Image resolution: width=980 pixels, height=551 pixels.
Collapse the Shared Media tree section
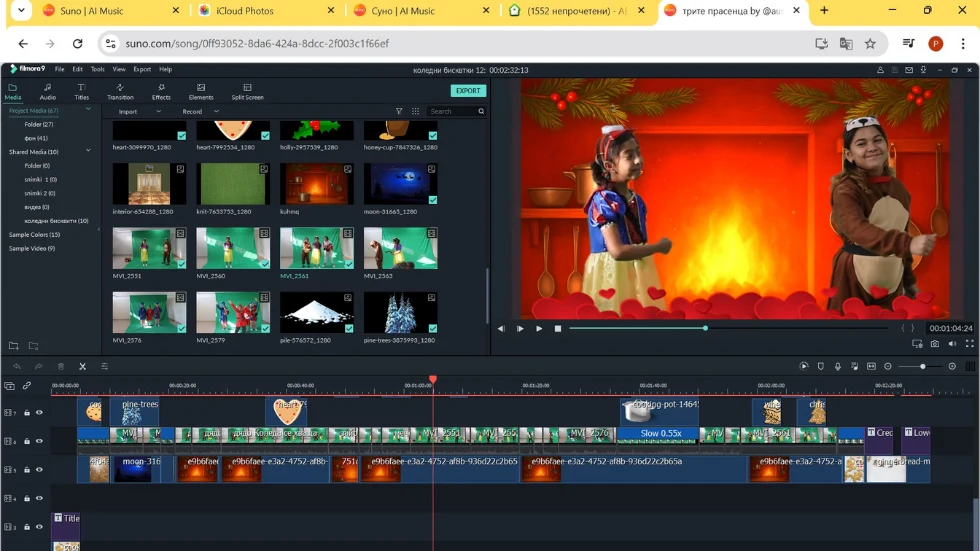(88, 151)
